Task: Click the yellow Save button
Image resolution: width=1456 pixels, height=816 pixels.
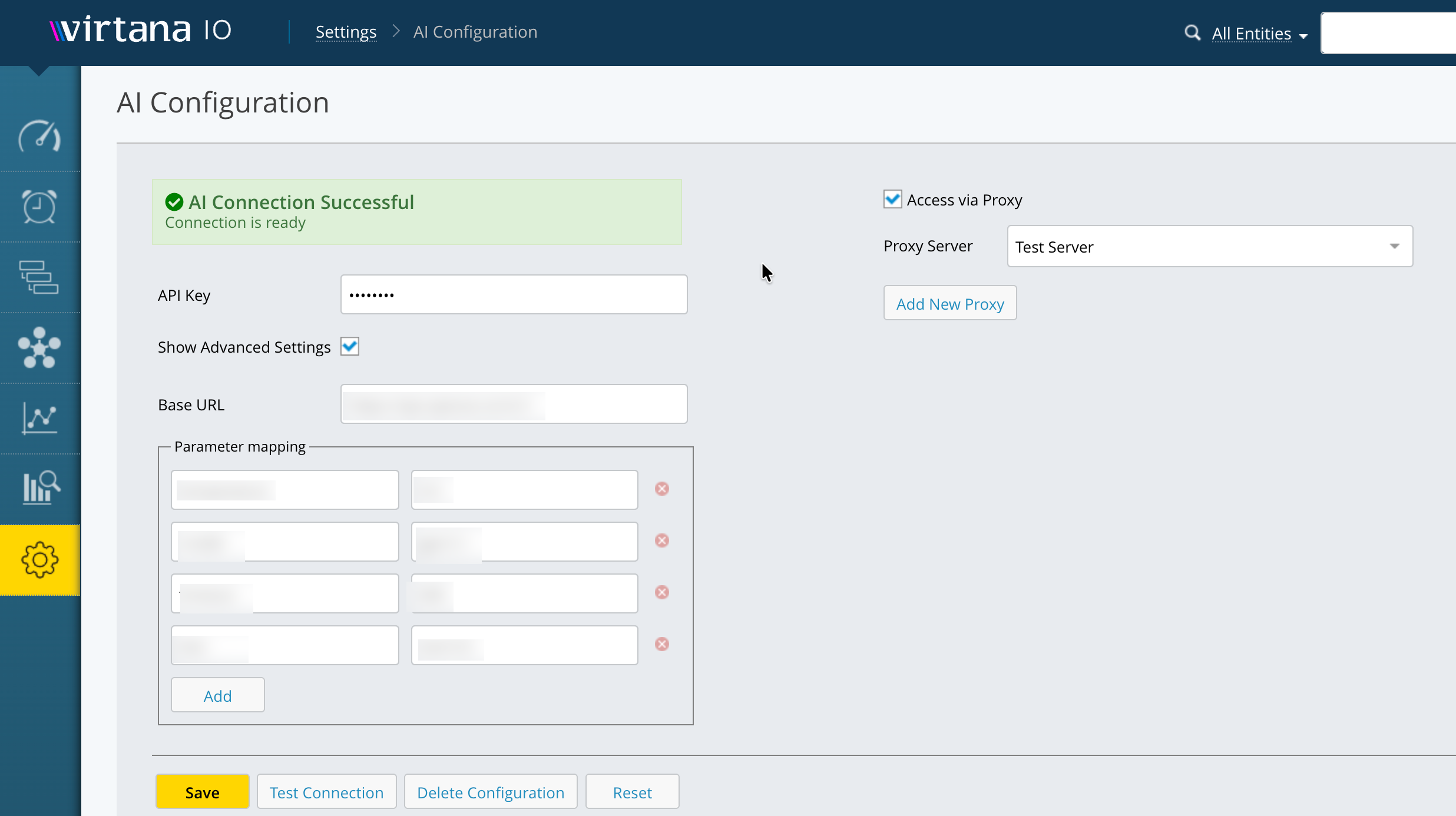Action: (x=202, y=792)
